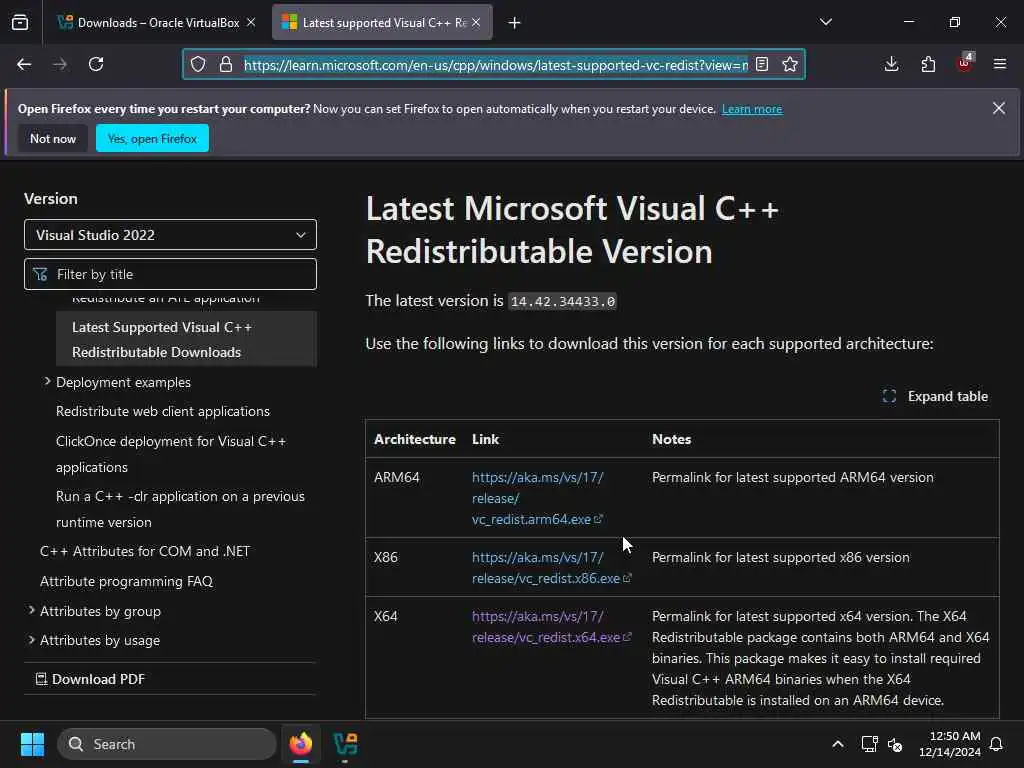
Task: Download vc_redist.x64.exe link
Action: click(551, 626)
